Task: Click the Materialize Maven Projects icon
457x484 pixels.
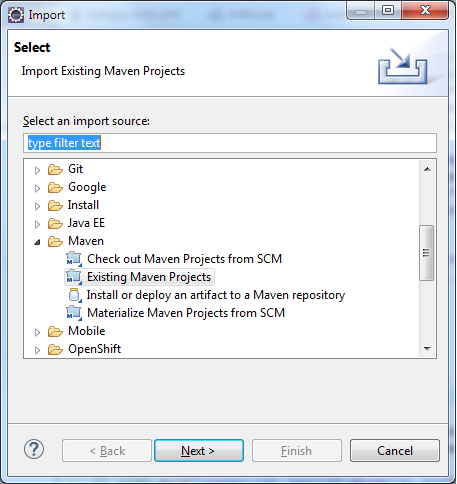Action: [74, 313]
